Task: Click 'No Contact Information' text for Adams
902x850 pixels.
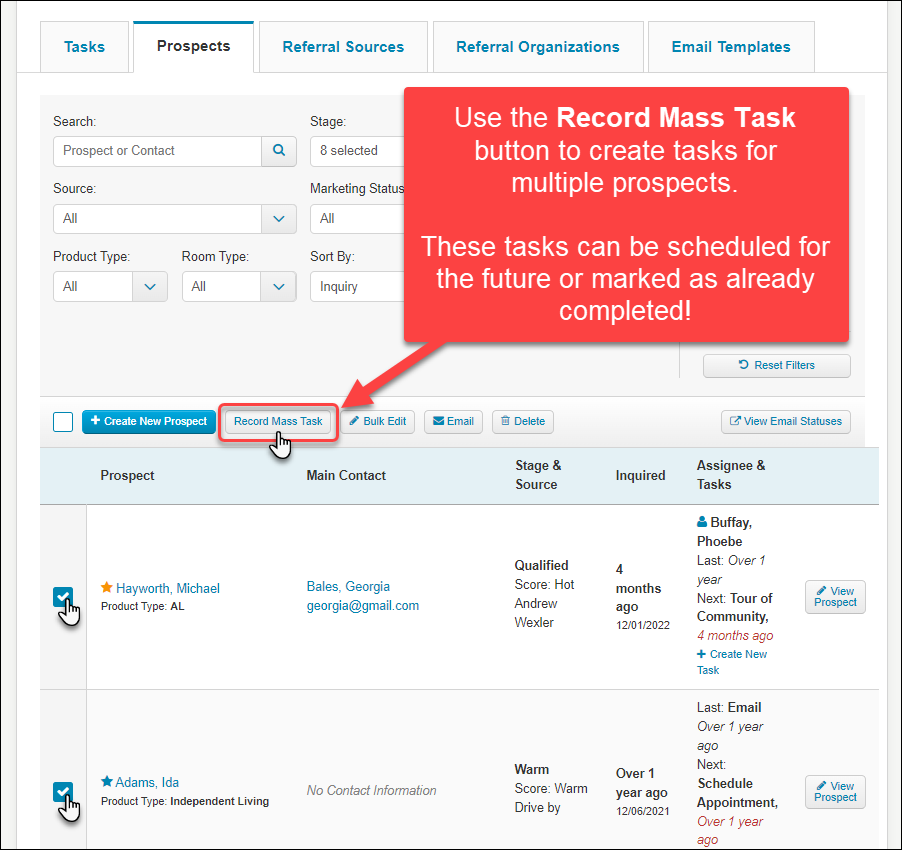Action: tap(372, 791)
